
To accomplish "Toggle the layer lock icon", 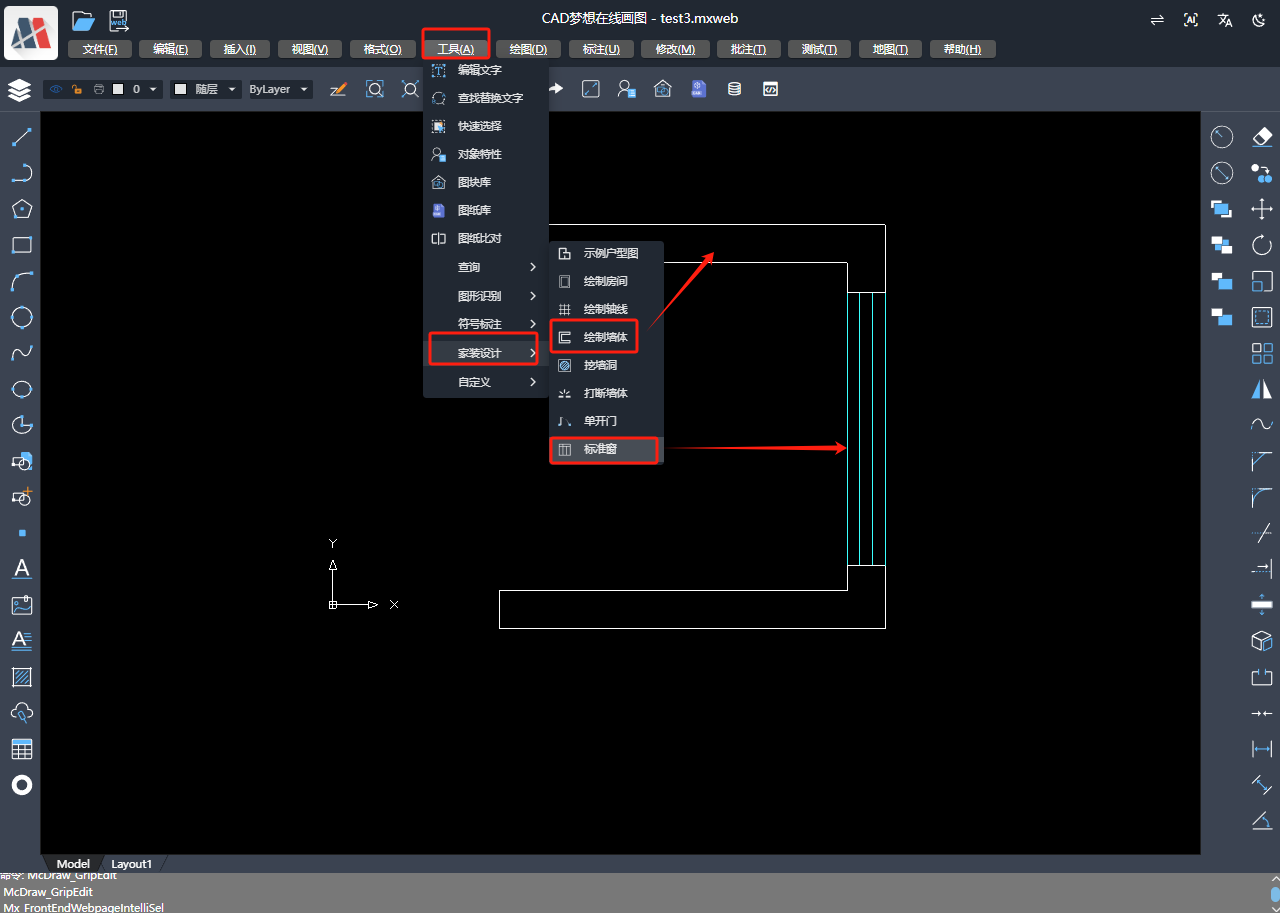I will [77, 89].
